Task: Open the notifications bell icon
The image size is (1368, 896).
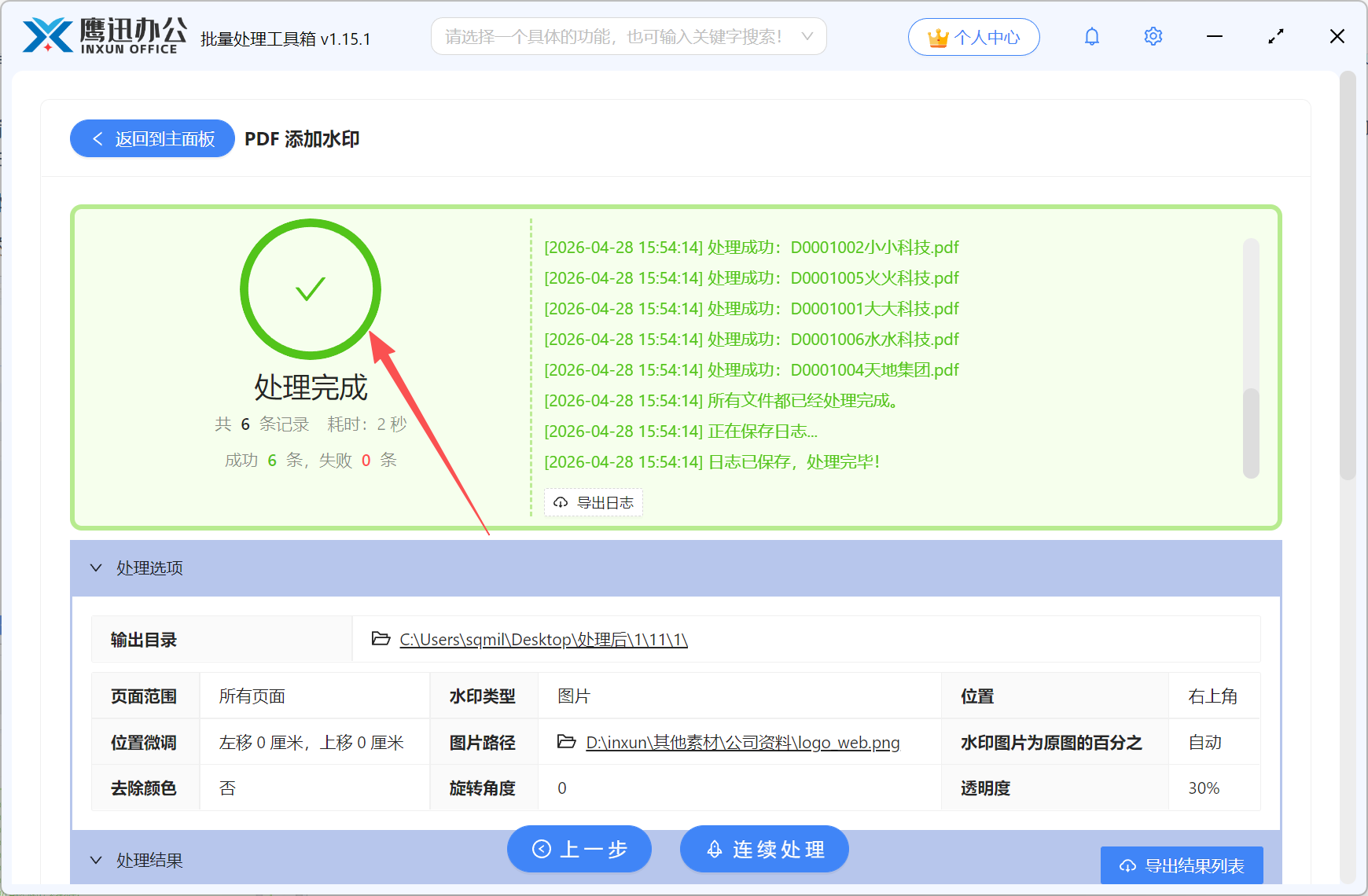Action: click(x=1091, y=36)
